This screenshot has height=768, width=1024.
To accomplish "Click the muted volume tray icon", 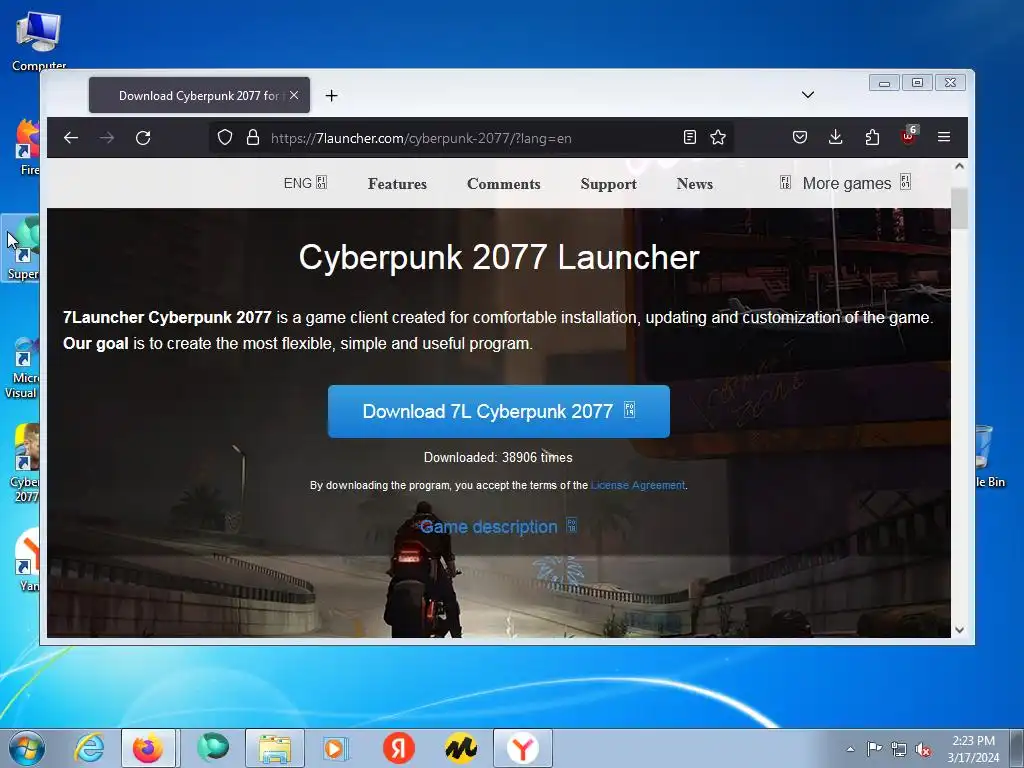I will tap(923, 750).
